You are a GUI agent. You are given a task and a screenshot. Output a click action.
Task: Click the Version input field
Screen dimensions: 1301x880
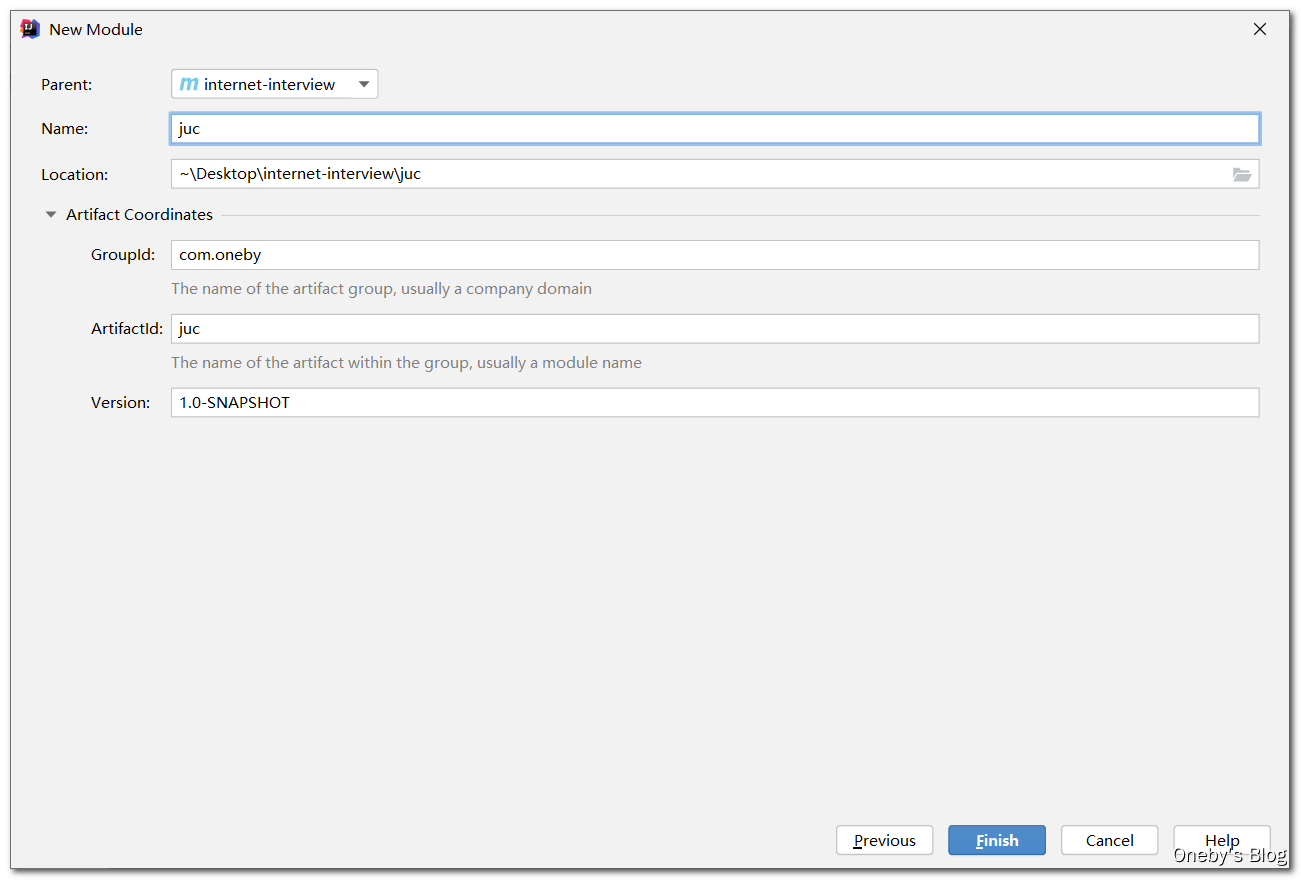pos(715,403)
